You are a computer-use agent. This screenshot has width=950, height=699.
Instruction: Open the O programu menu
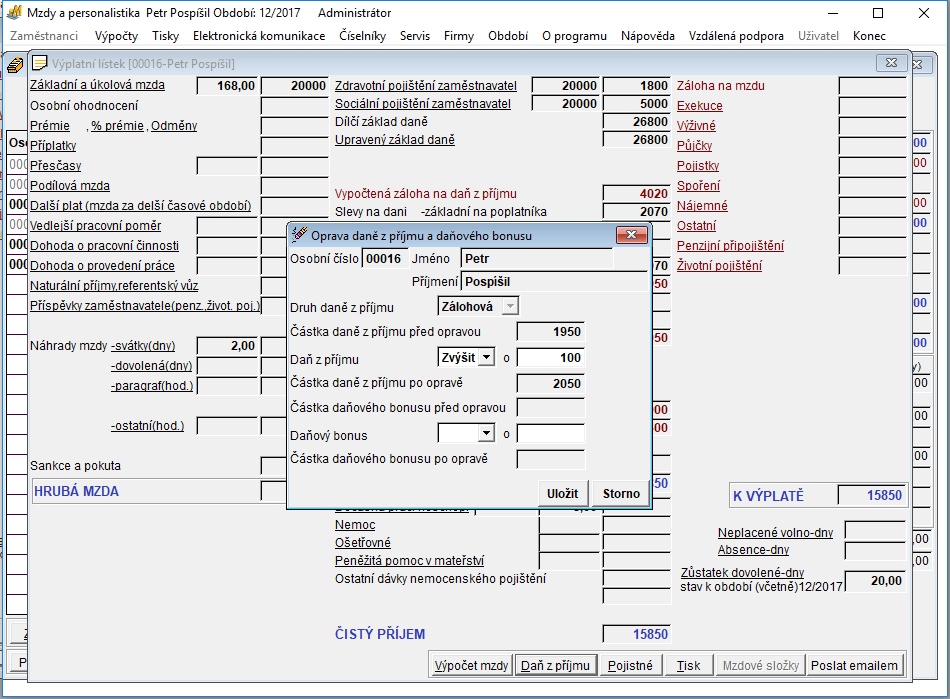[574, 36]
